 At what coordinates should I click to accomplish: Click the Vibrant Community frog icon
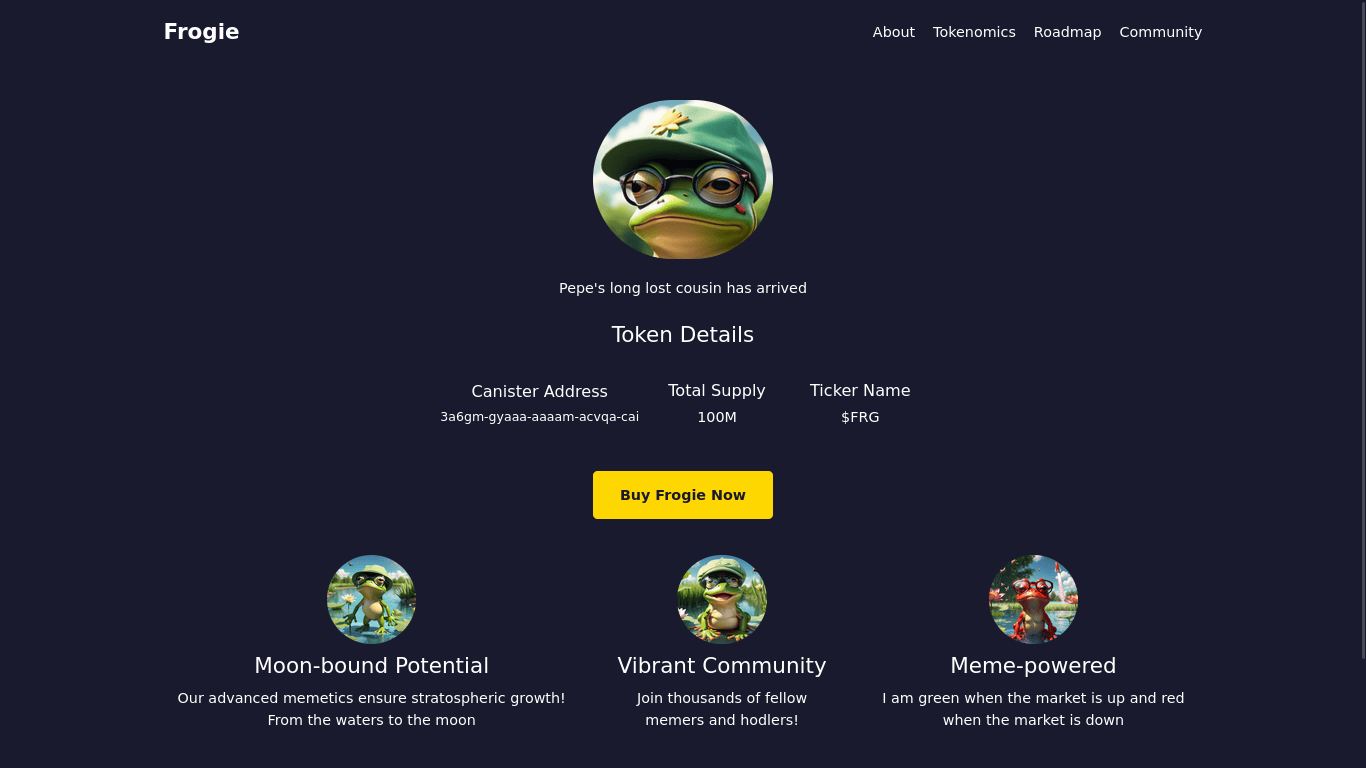(722, 599)
